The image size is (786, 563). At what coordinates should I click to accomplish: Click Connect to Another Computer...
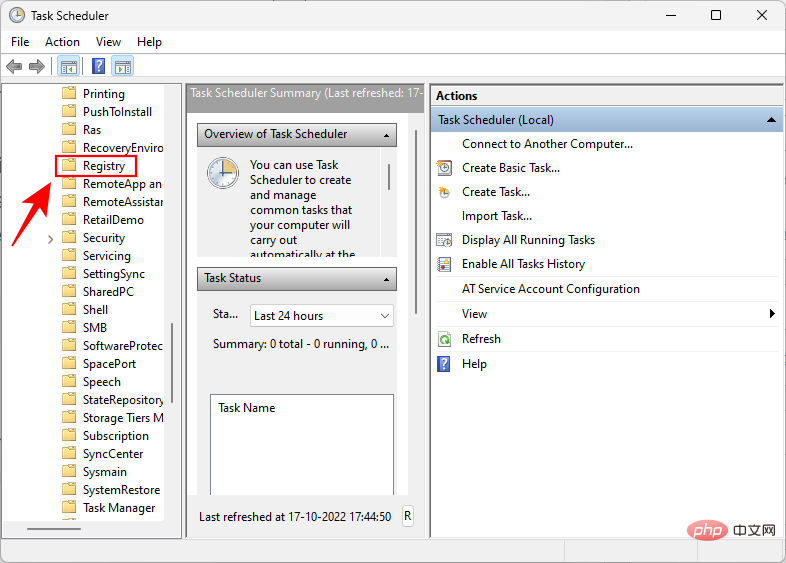pyautogui.click(x=547, y=144)
